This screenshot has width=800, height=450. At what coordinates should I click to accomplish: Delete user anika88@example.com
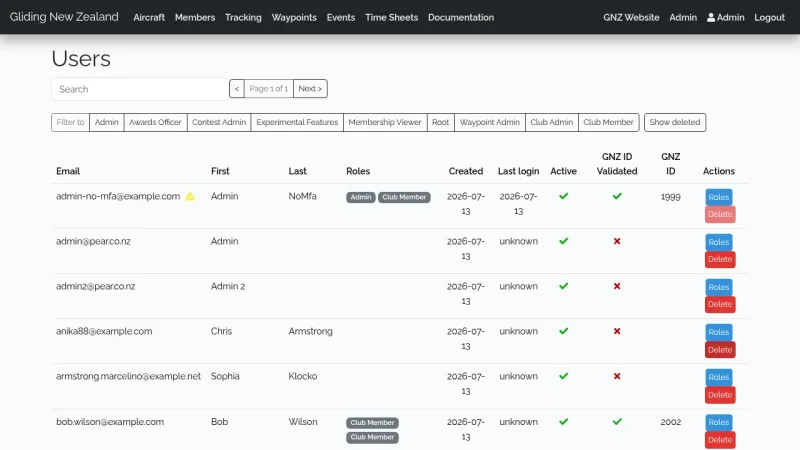pyautogui.click(x=720, y=349)
